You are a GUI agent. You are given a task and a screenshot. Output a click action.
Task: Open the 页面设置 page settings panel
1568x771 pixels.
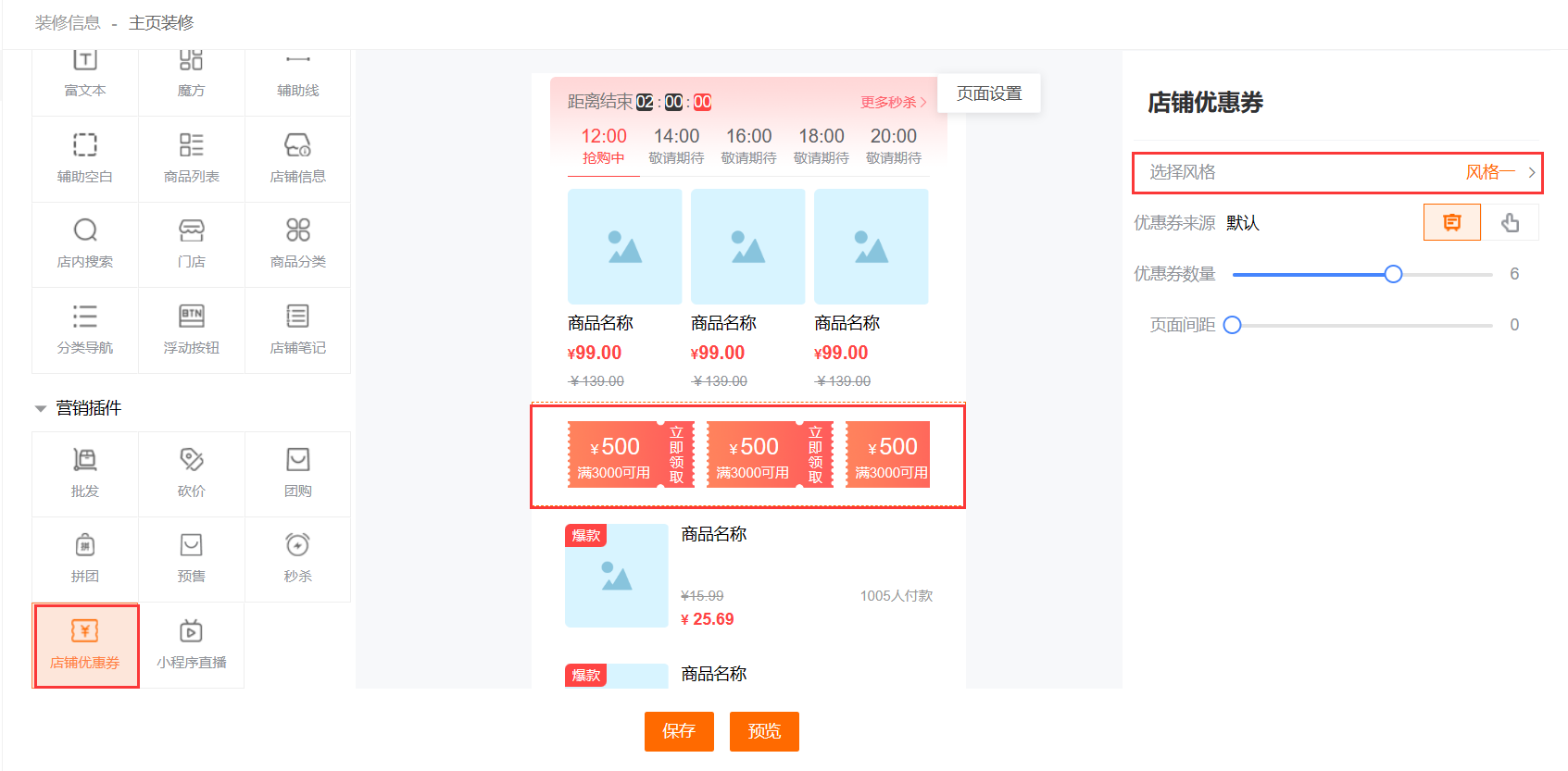pyautogui.click(x=988, y=93)
